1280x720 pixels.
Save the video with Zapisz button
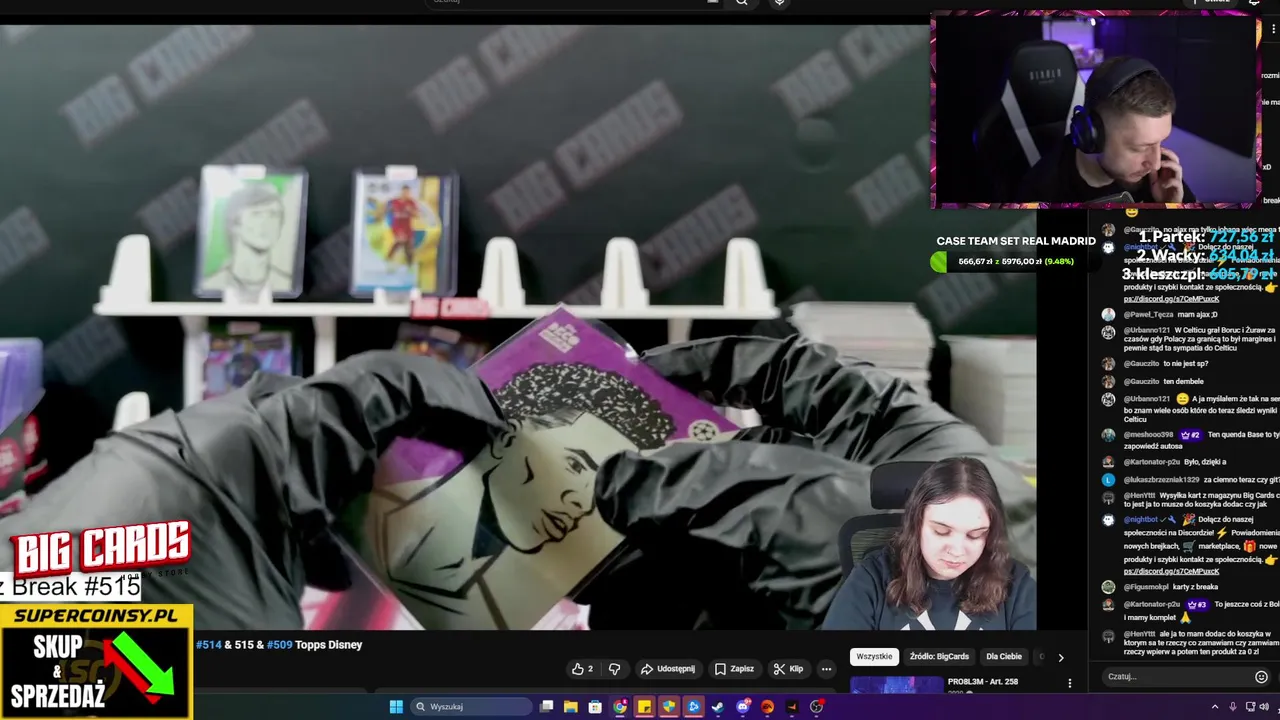click(734, 669)
